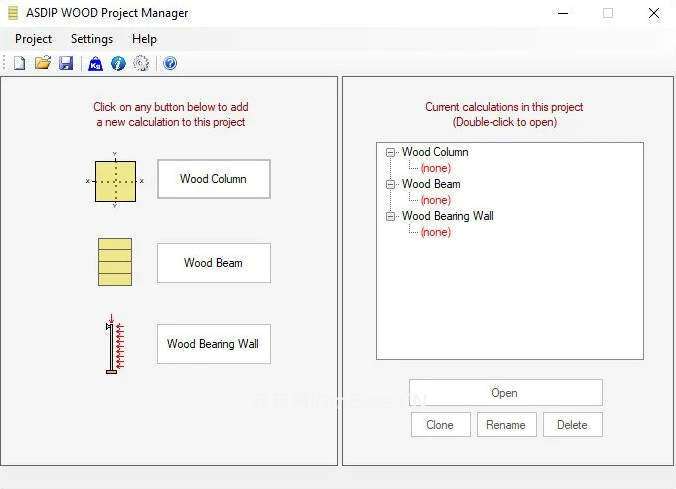Open the Settings menu
Image resolution: width=676 pixels, height=489 pixels.
[92, 39]
